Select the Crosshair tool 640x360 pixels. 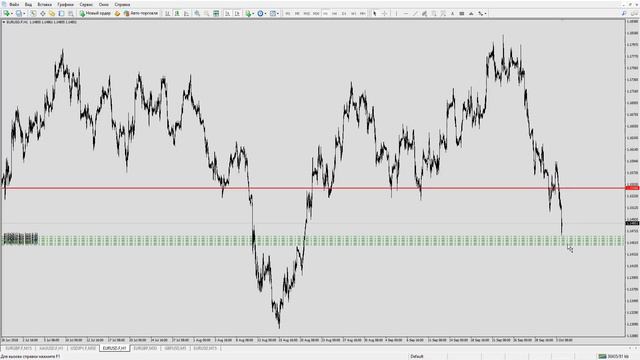pyautogui.click(x=384, y=13)
